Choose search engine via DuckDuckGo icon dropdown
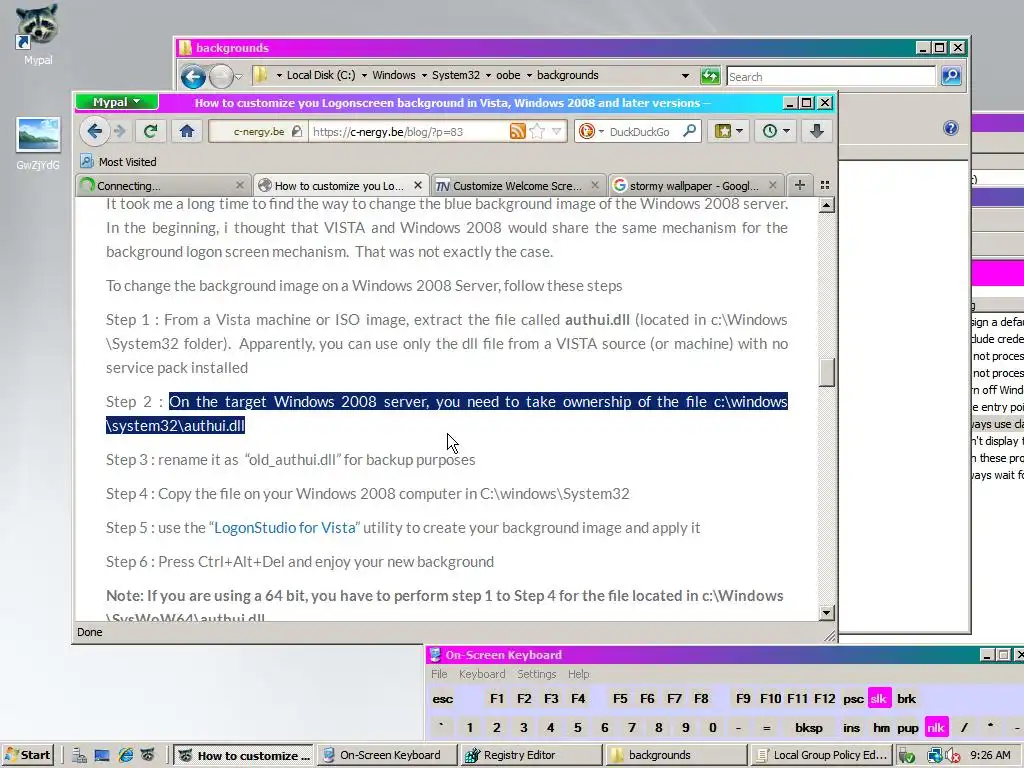The width and height of the screenshot is (1024, 768). [x=592, y=131]
